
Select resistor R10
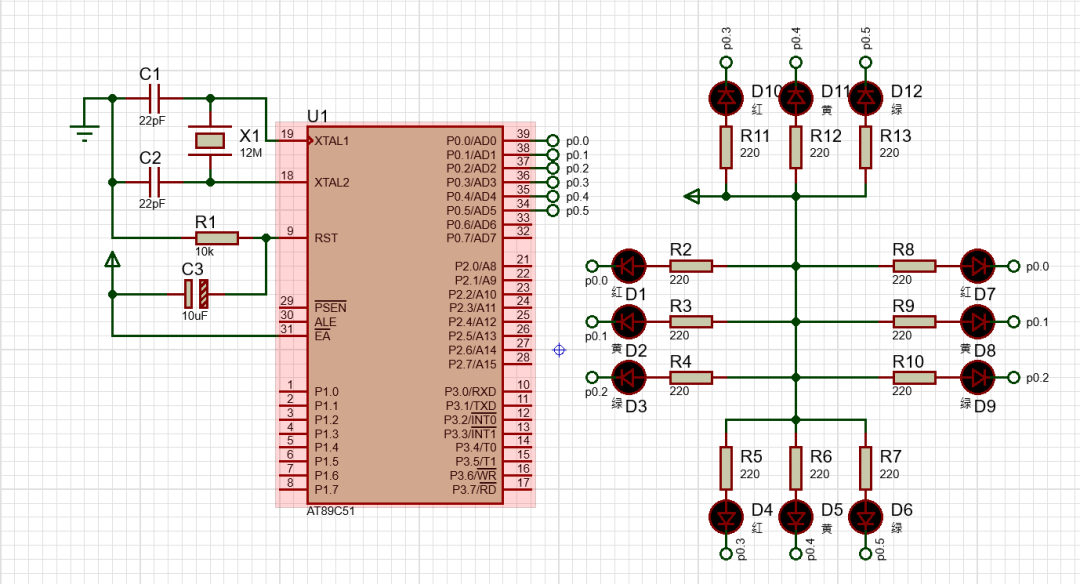(914, 377)
